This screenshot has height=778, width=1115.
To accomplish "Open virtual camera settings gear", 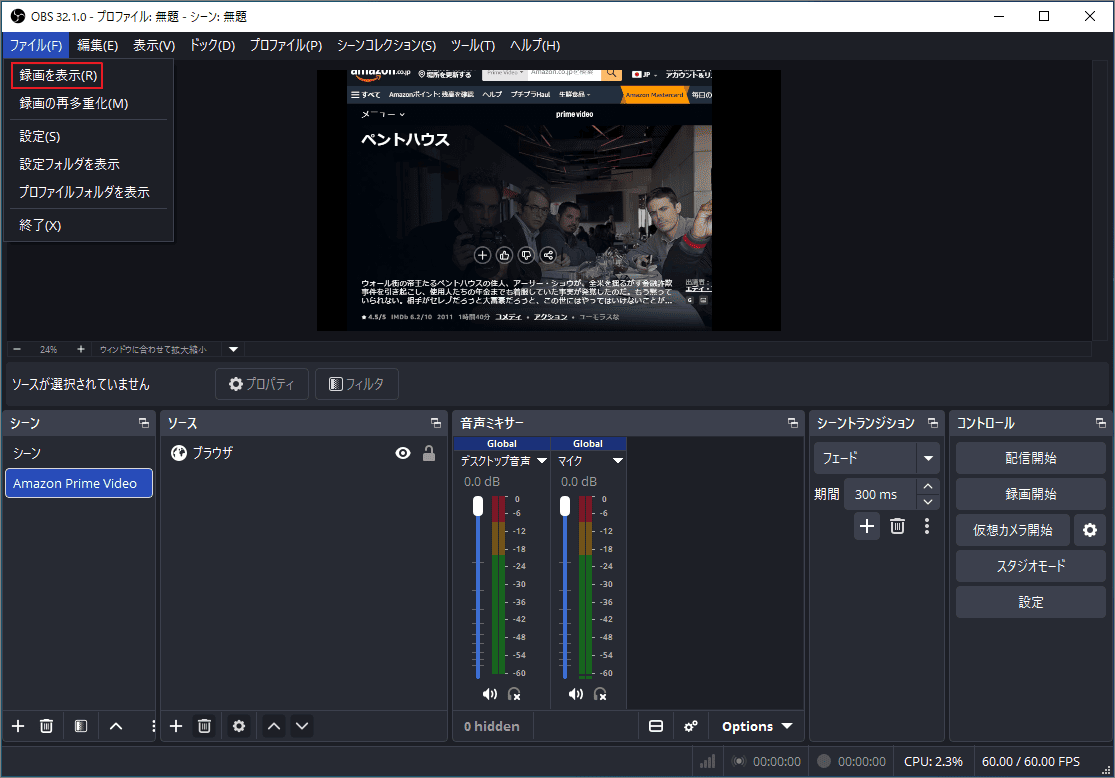I will coord(1089,530).
